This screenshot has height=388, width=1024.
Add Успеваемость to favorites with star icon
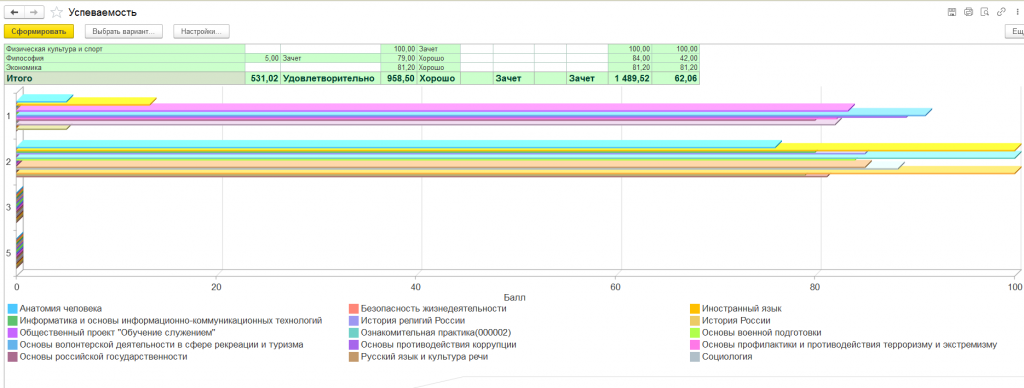tap(57, 12)
